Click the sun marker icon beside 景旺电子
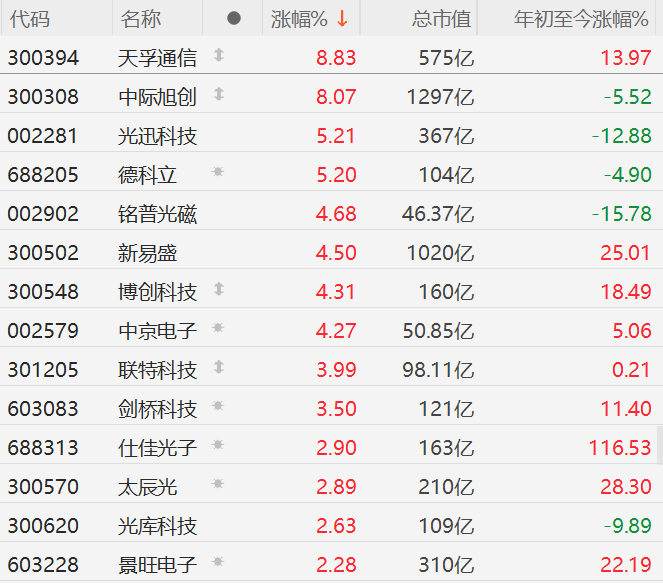The height and width of the screenshot is (583, 663). pyautogui.click(x=218, y=562)
